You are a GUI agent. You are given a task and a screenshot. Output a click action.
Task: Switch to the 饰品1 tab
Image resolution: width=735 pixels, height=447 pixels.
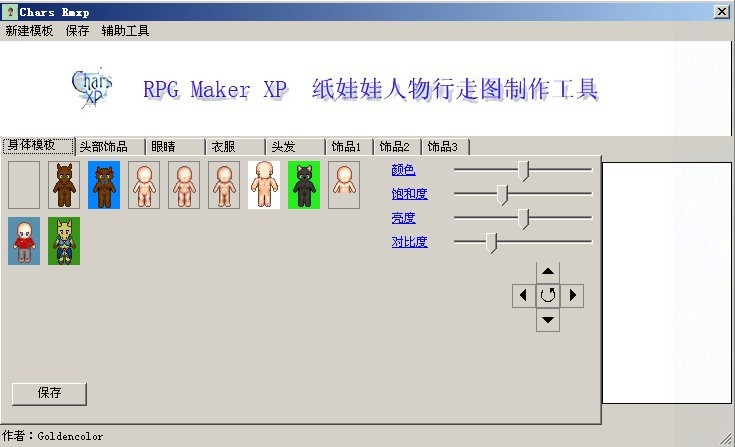(x=350, y=147)
